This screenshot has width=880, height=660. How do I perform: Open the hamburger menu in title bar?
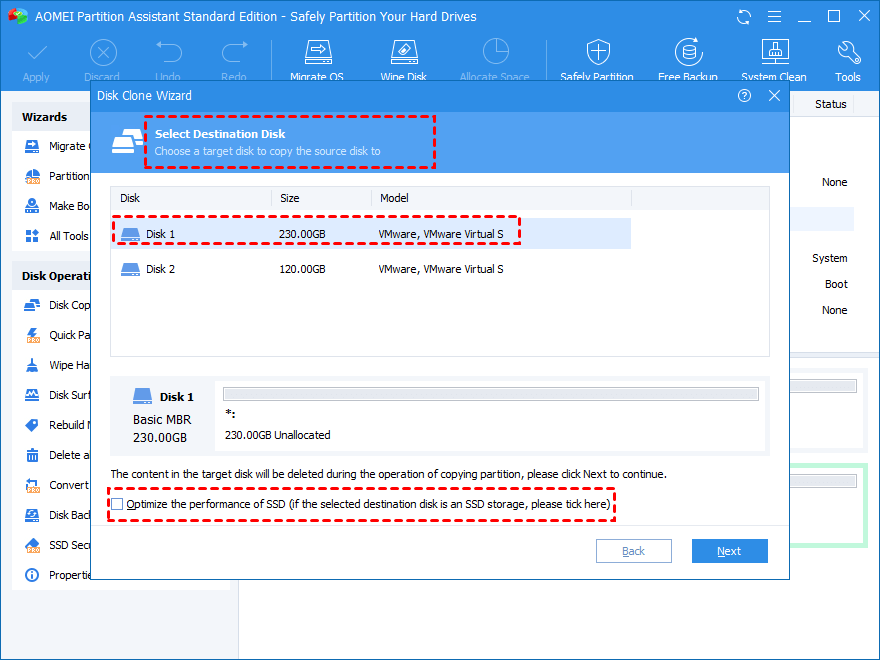click(774, 17)
